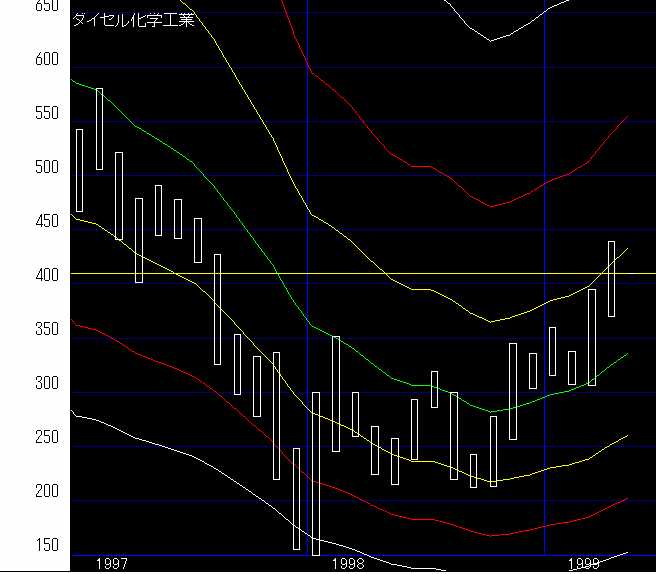Select the 1998 year label on the time axis
This screenshot has width=656, height=574.
coord(349,564)
